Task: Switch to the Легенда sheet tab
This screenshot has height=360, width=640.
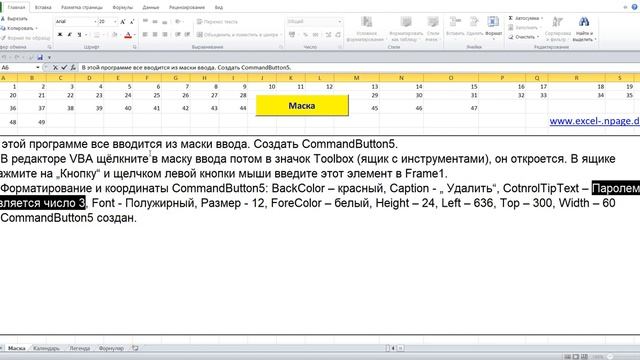Action: (80, 348)
